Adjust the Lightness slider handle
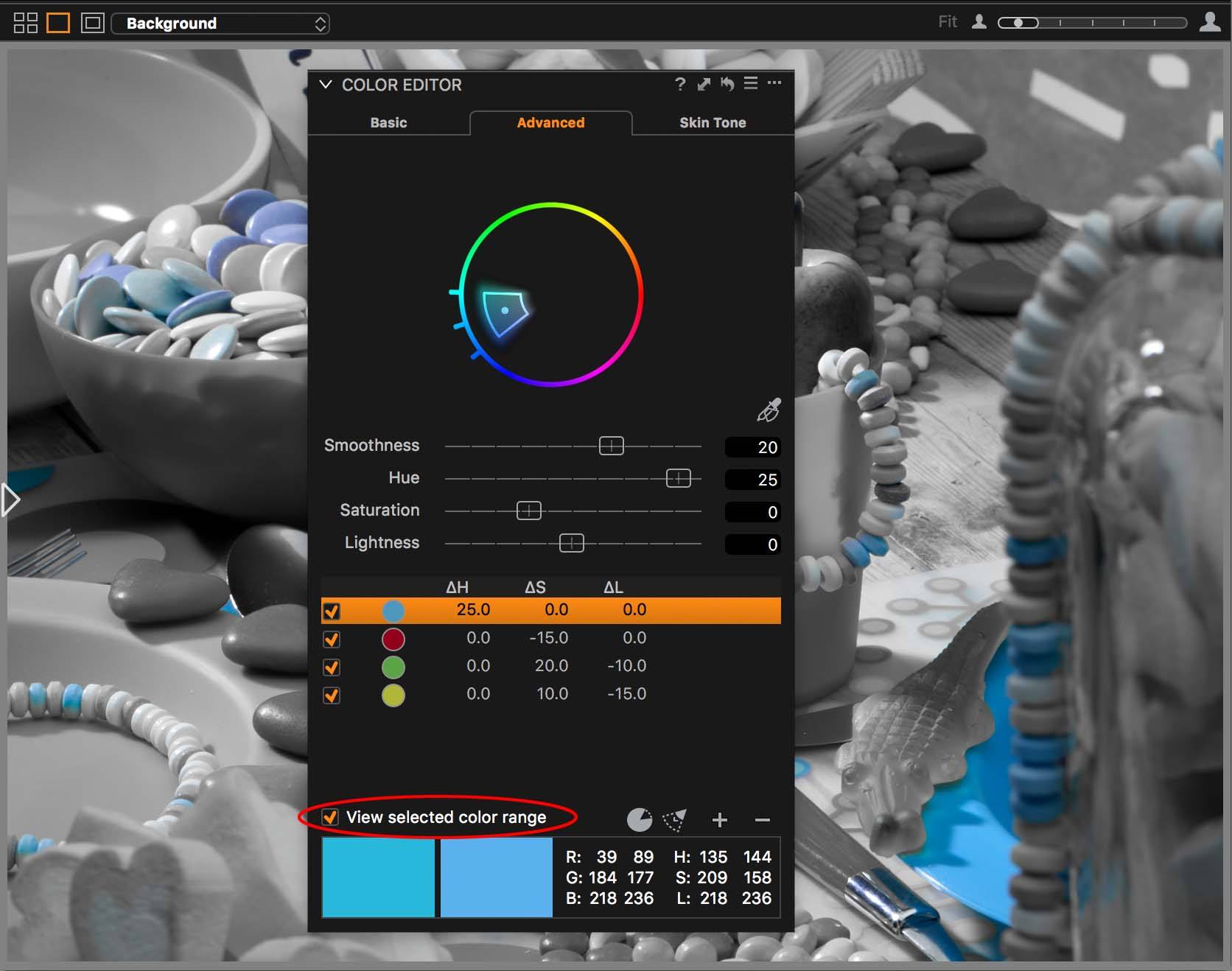This screenshot has width=1232, height=971. [x=571, y=543]
